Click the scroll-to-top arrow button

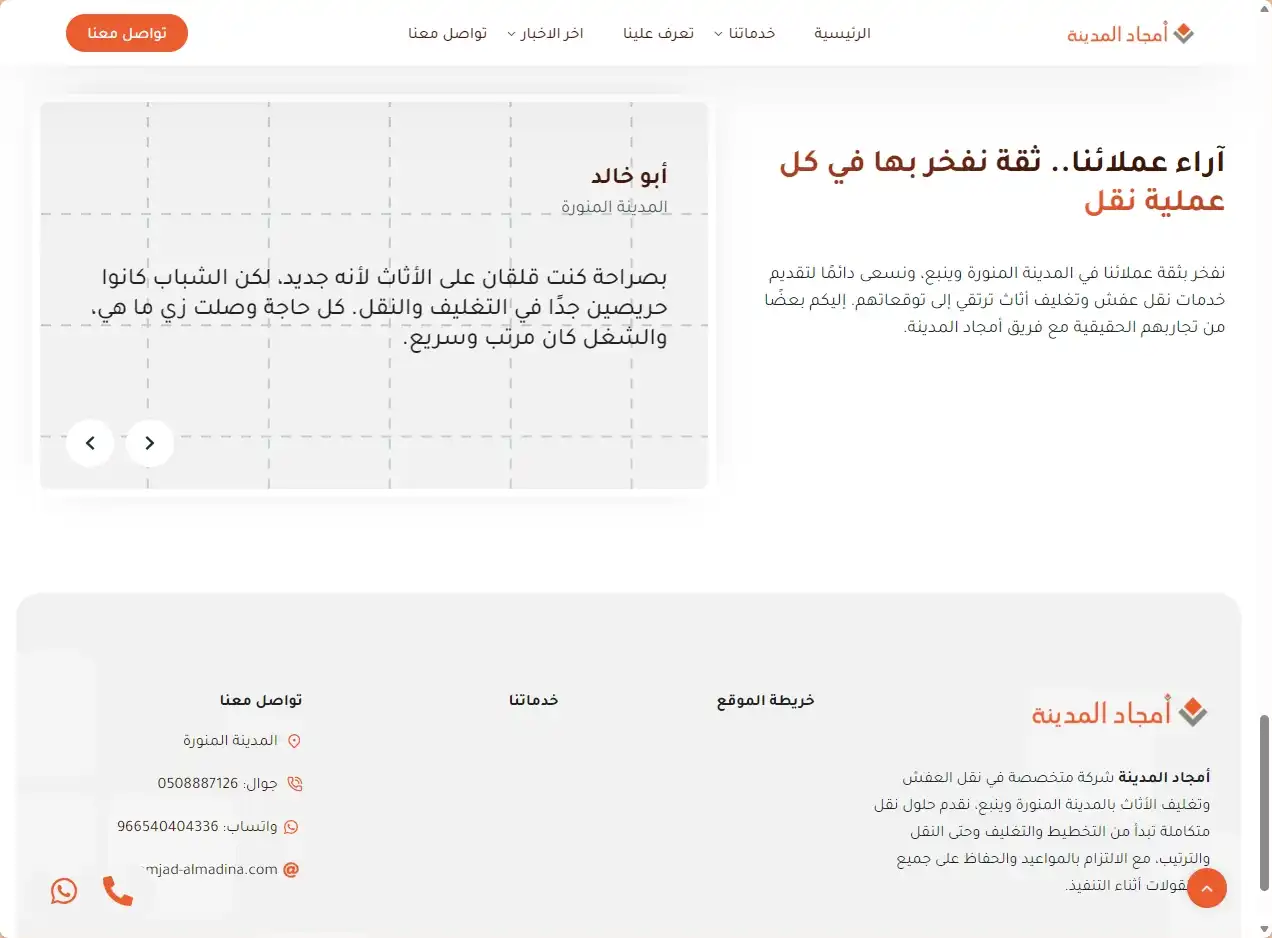[x=1207, y=888]
